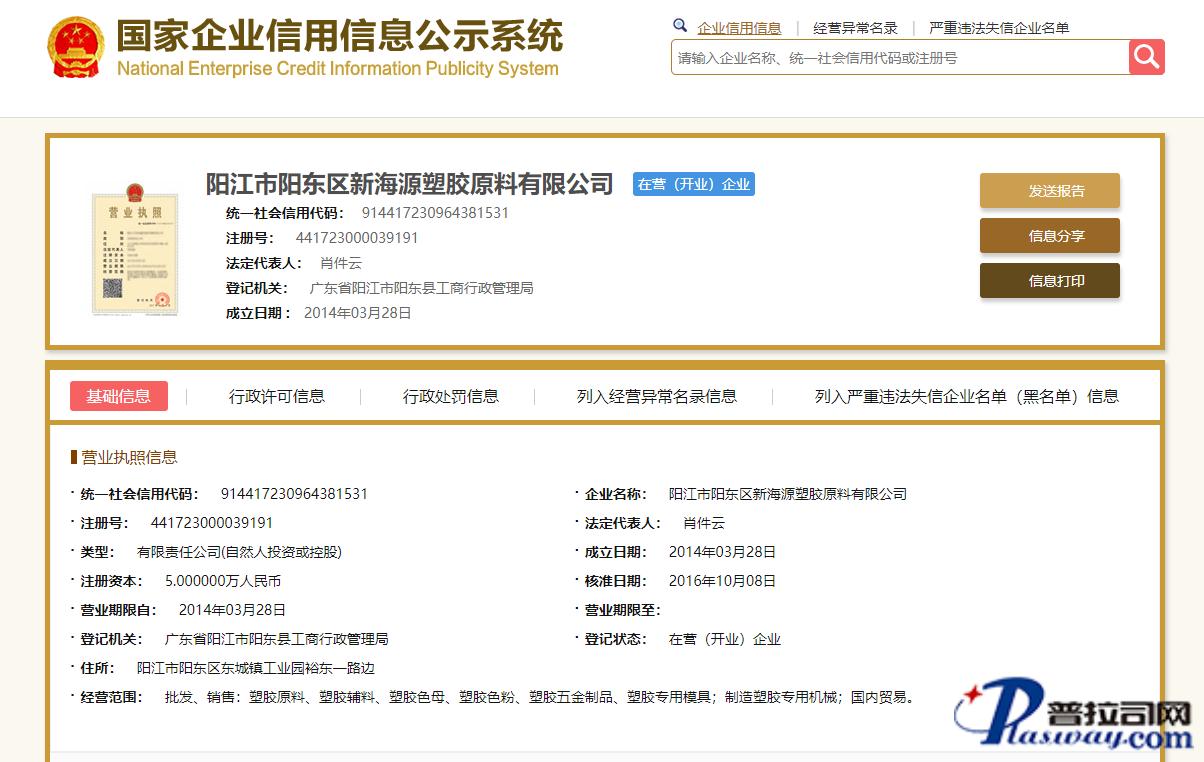The height and width of the screenshot is (762, 1204).
Task: Click the small magnifier icon beside 企业信用信息
Action: pos(680,26)
